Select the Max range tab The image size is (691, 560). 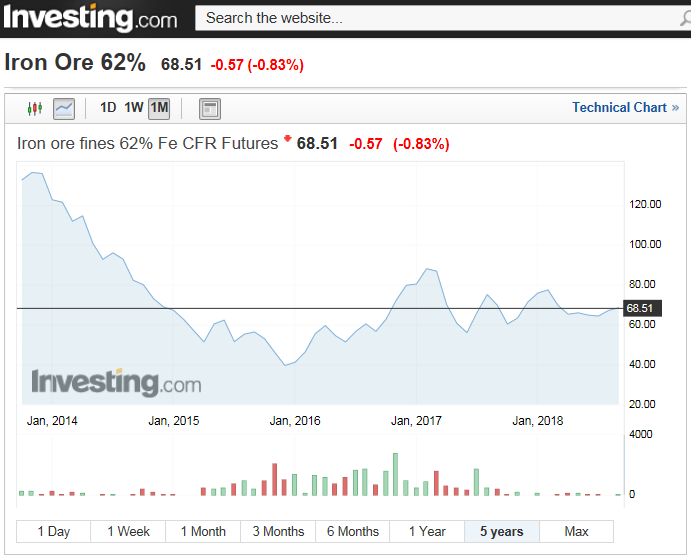click(x=576, y=531)
